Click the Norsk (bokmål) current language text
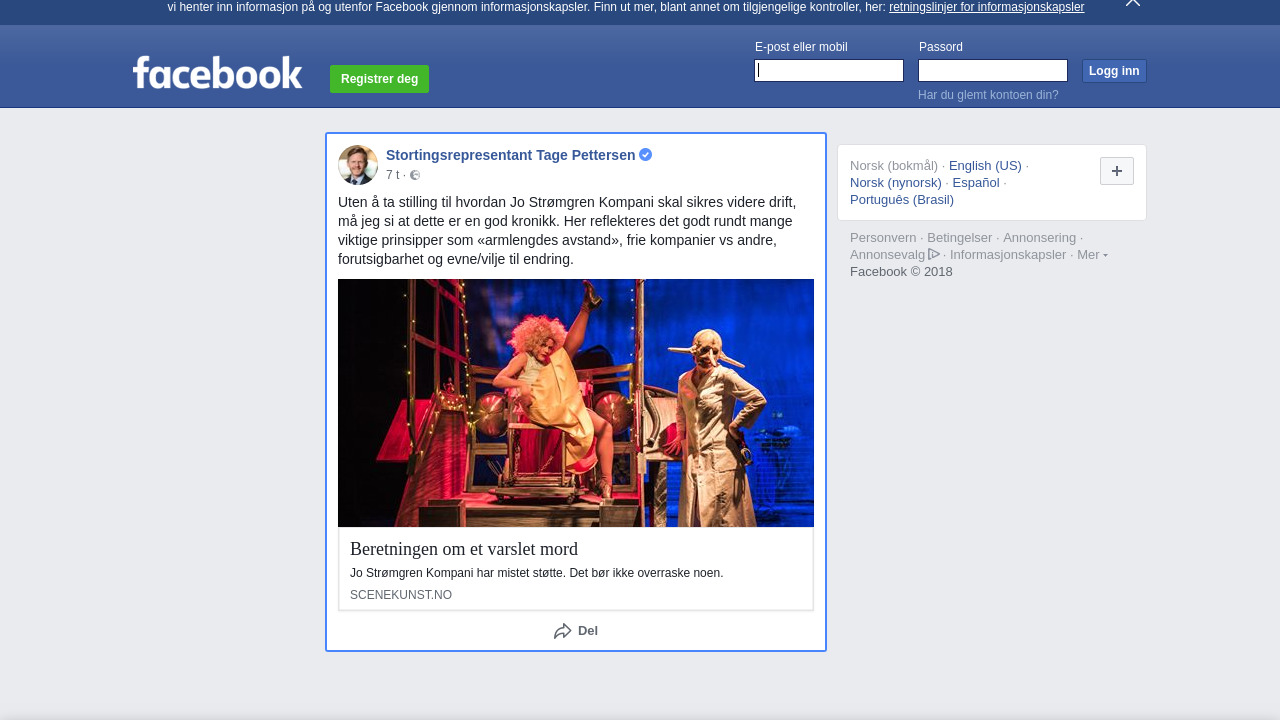 coord(894,166)
